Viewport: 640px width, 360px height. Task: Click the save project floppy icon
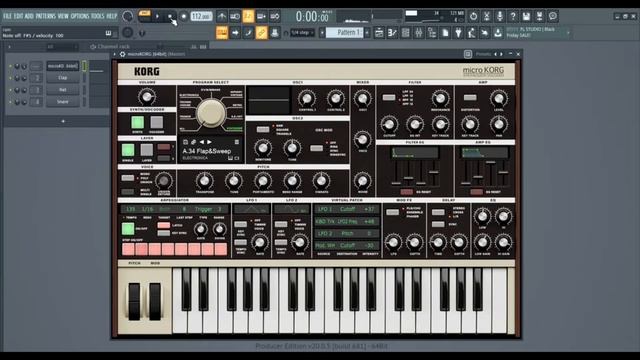526,16
